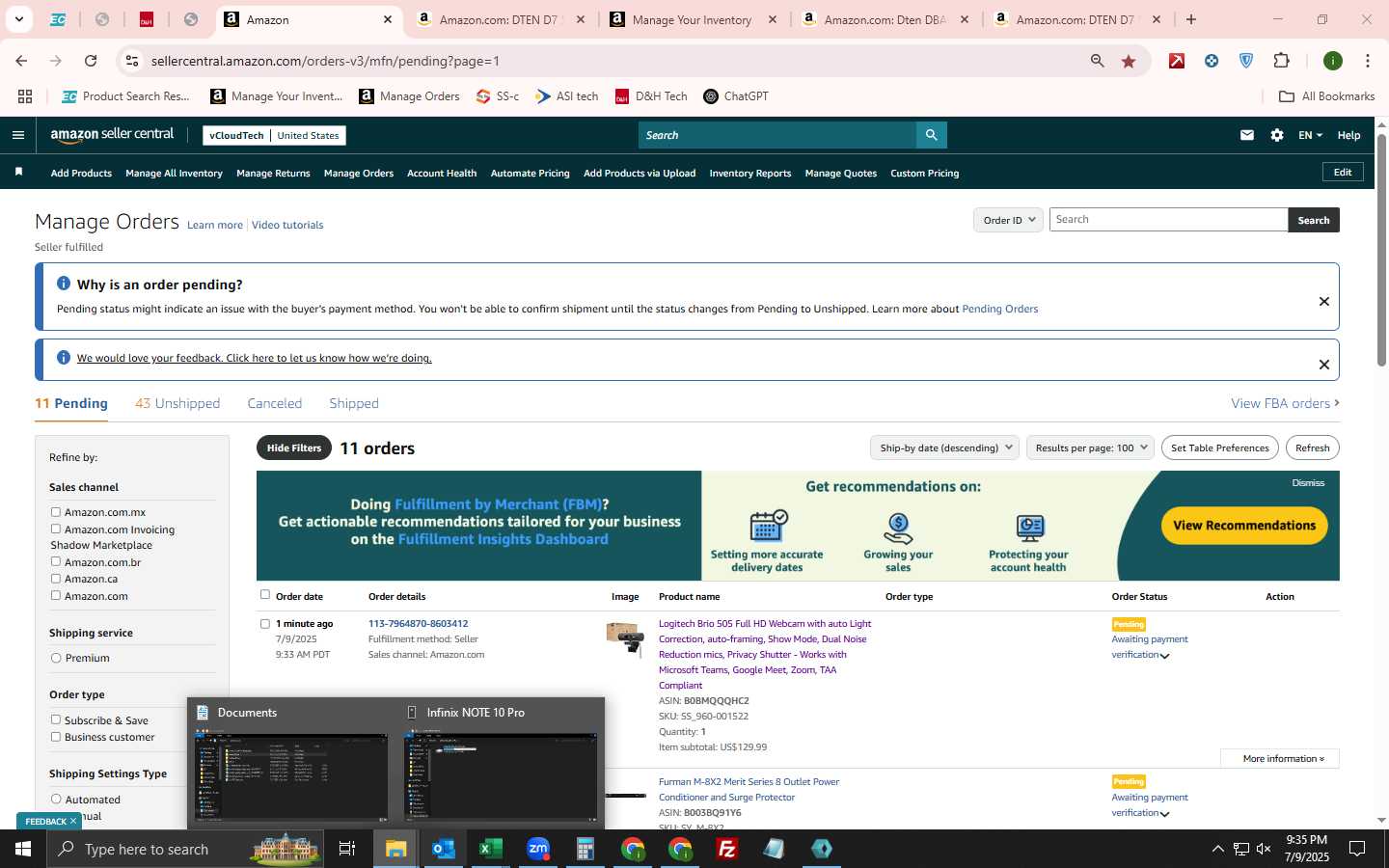This screenshot has height=868, width=1389.
Task: Click the Set Table Preferences button
Action: [x=1220, y=448]
